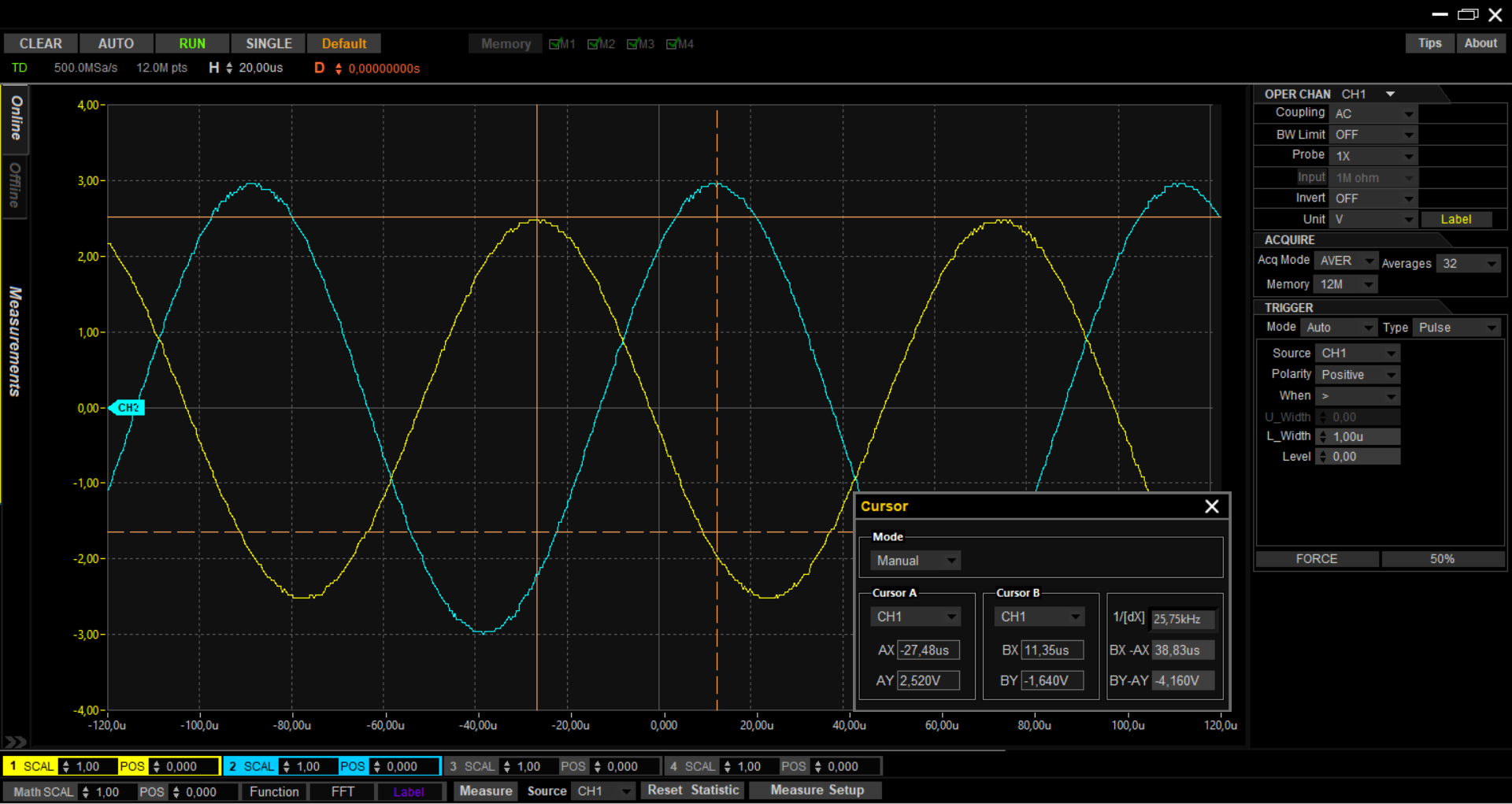Open the cursor Mode Manual dropdown
Screen dimensions: 1512x804
tap(915, 561)
